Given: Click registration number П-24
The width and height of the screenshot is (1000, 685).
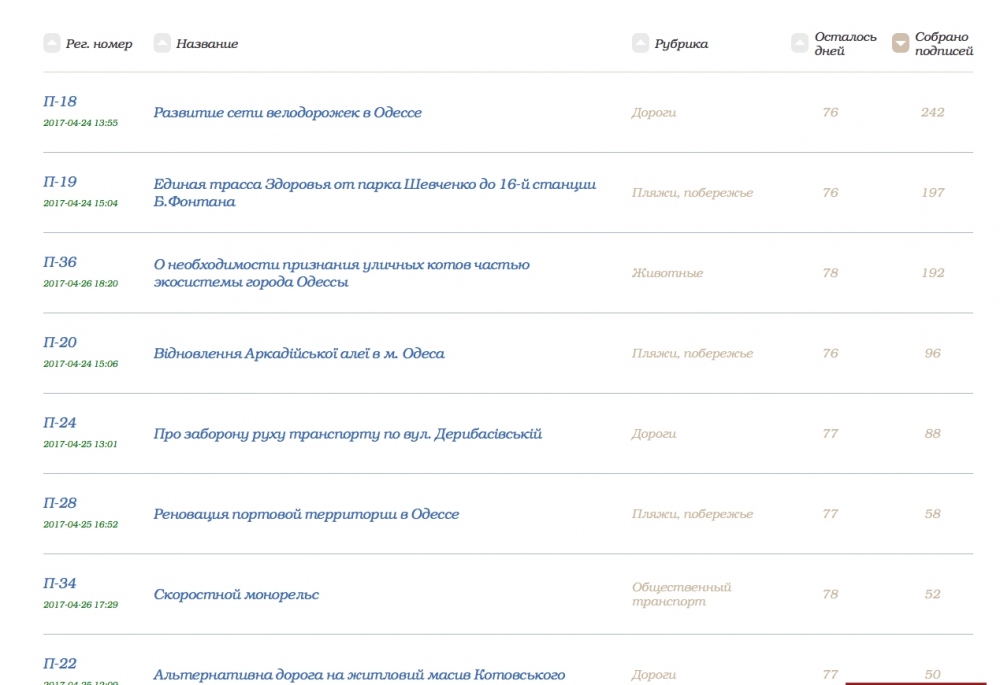Looking at the screenshot, I should pyautogui.click(x=60, y=423).
